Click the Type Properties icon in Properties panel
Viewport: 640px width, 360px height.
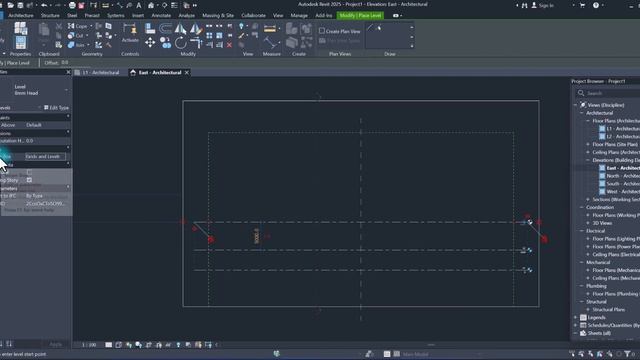[20, 28]
